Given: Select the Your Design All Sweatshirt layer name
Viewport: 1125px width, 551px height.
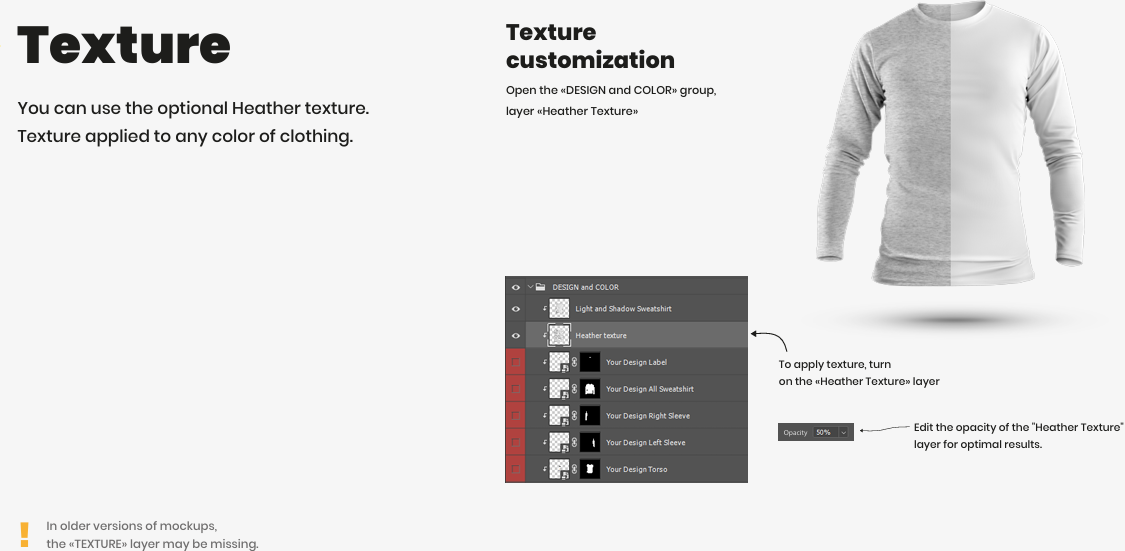Looking at the screenshot, I should coord(650,389).
